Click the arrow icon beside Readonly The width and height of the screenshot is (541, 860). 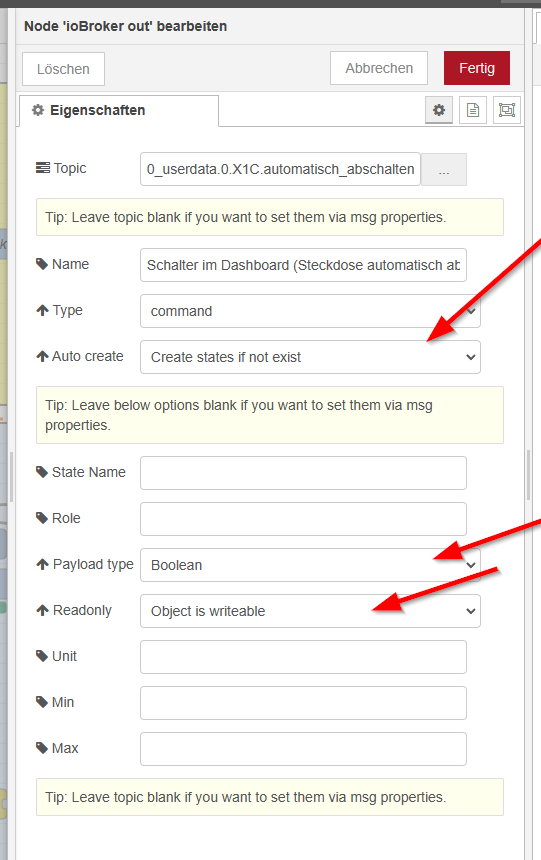(42, 610)
